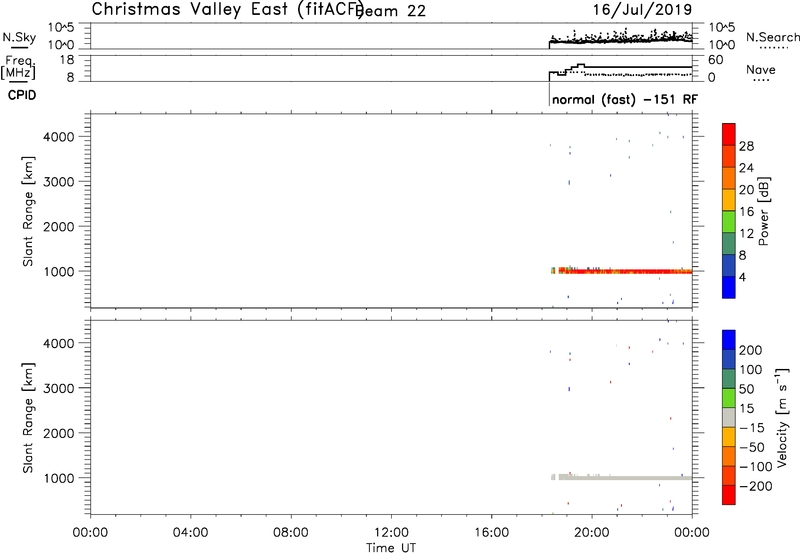The height and width of the screenshot is (554, 800).
Task: Pick the teal Power segment between 8 and 12
Action: pos(729,244)
